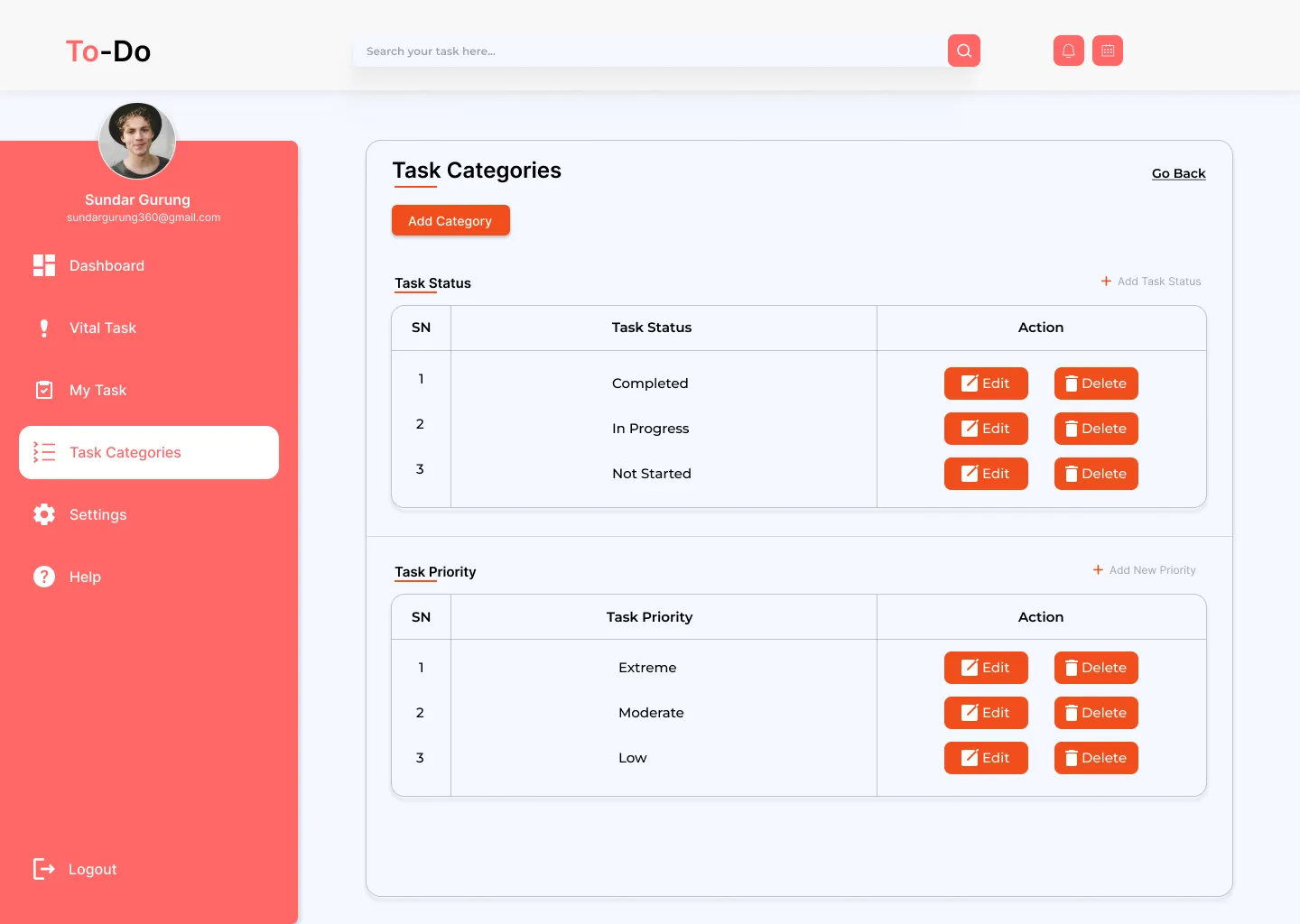The width and height of the screenshot is (1300, 924).
Task: Click the Task Categories page heading
Action: pyautogui.click(x=477, y=171)
